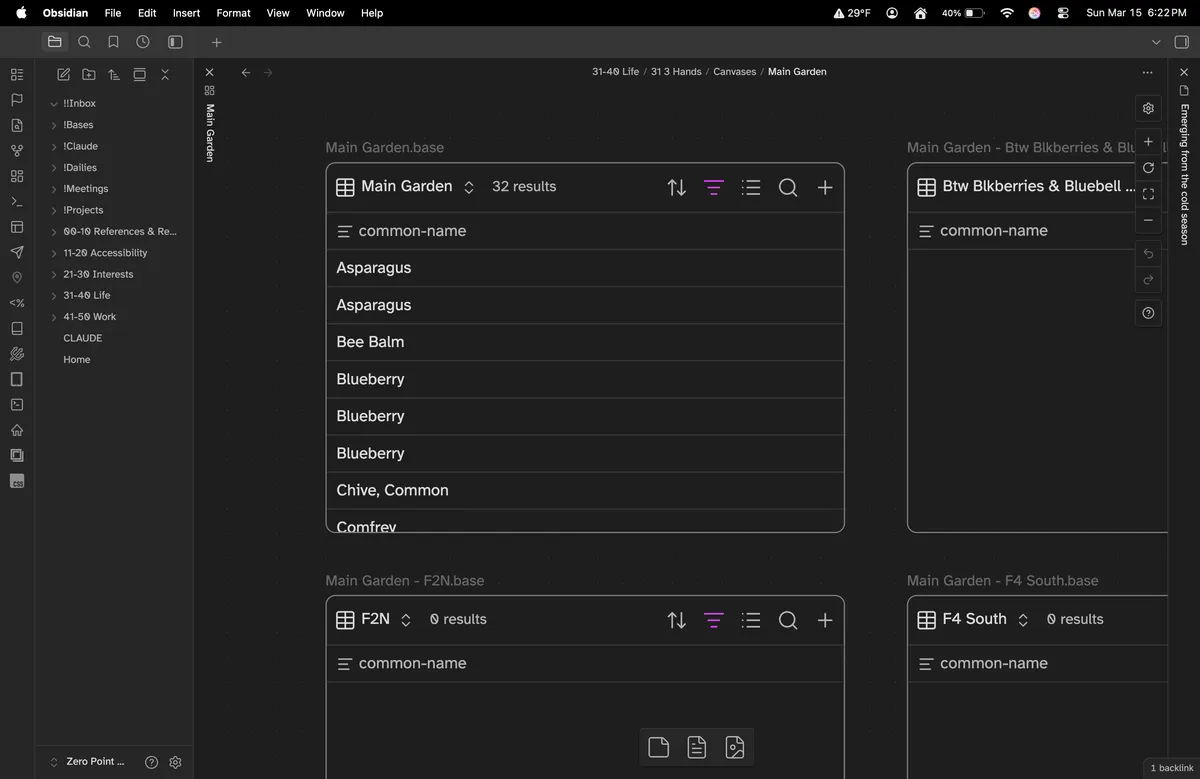This screenshot has width=1200, height=779.
Task: Add new item with plus in F2N base
Action: click(x=825, y=621)
